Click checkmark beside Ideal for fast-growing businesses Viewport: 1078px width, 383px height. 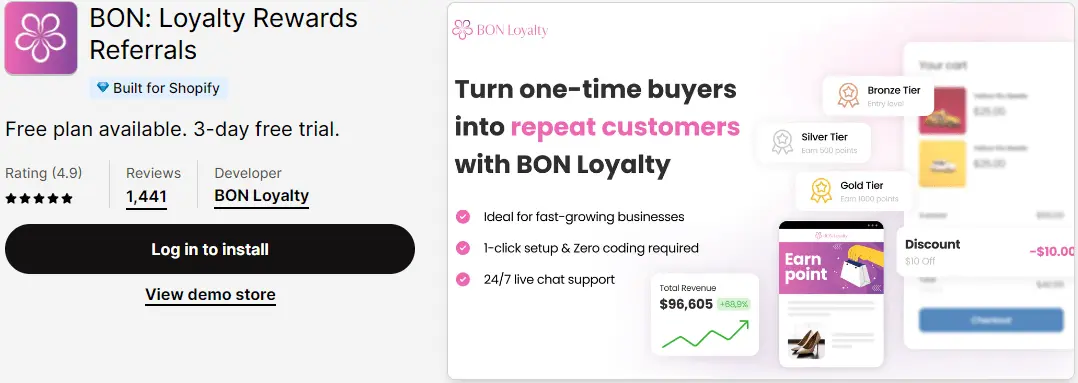click(463, 217)
